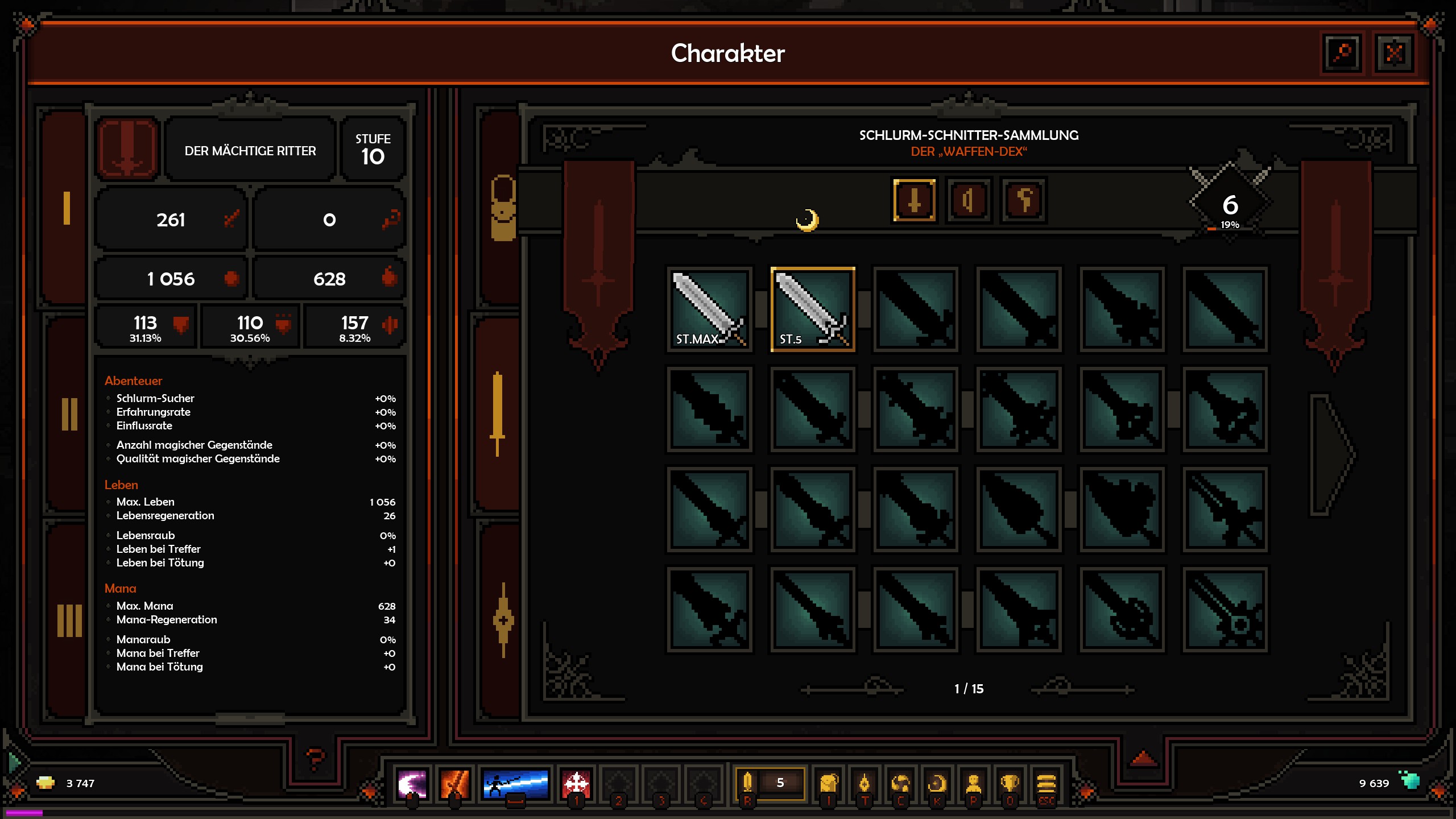Open the crescent moon icon labeled K
Screen dimensions: 1456x819
point(937,784)
